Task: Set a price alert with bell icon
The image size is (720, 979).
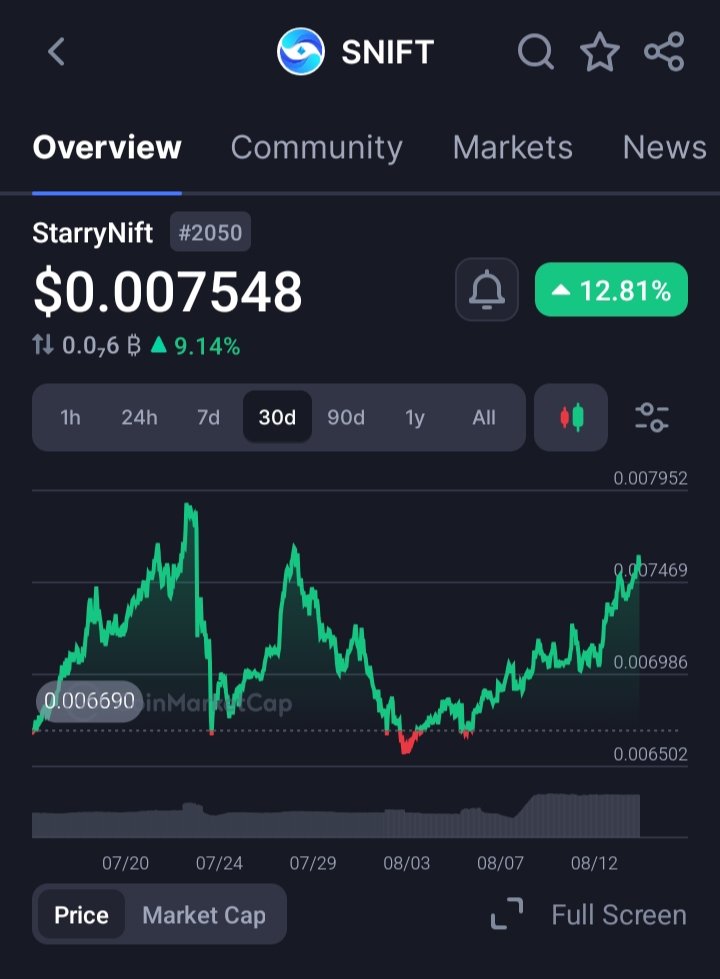Action: click(486, 290)
